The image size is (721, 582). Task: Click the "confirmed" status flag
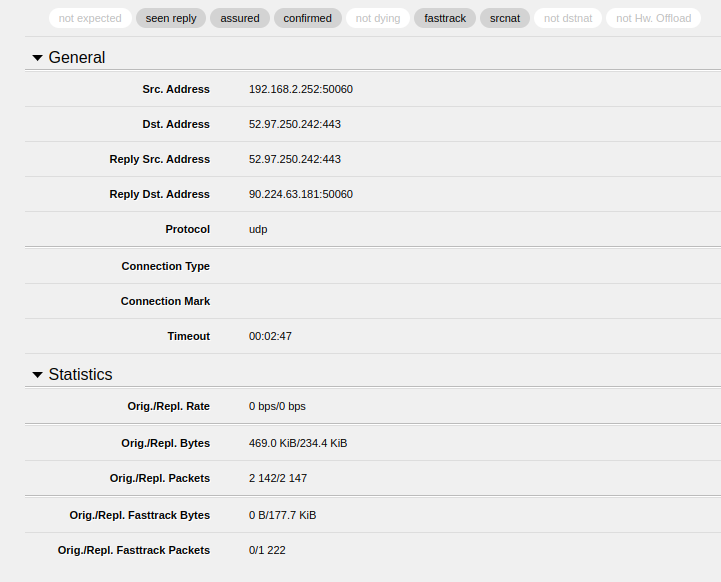coord(308,18)
